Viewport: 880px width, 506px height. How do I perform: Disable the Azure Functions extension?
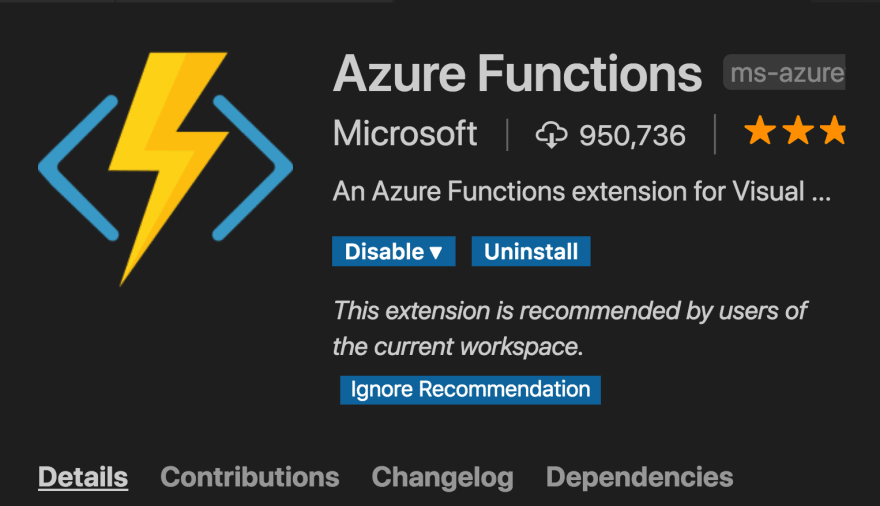coord(393,251)
